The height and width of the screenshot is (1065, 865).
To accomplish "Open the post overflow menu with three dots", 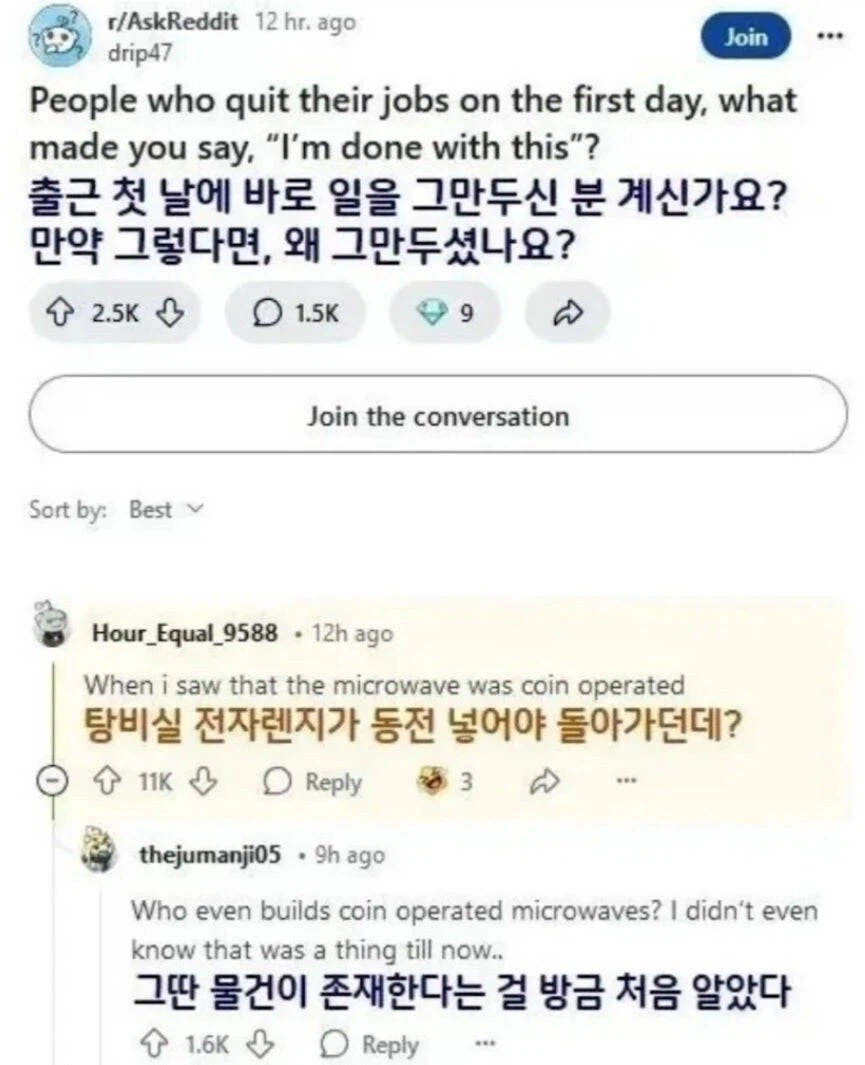I will (829, 33).
